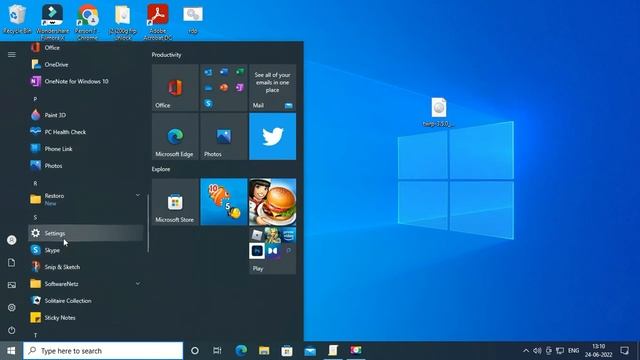Click the Windows Start button
This screenshot has height=360, width=640.
point(11,351)
